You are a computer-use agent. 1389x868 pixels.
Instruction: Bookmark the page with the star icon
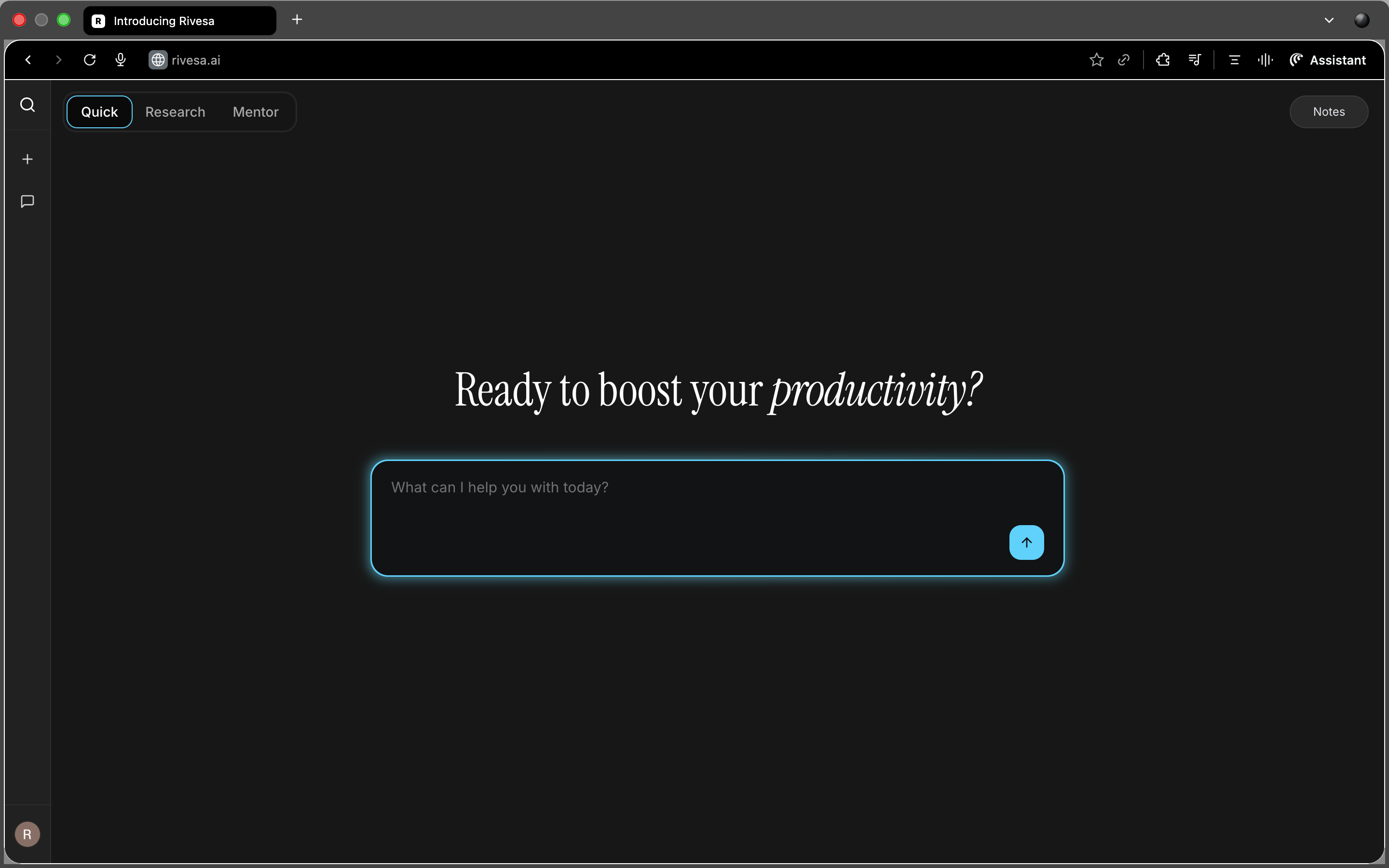tap(1096, 60)
